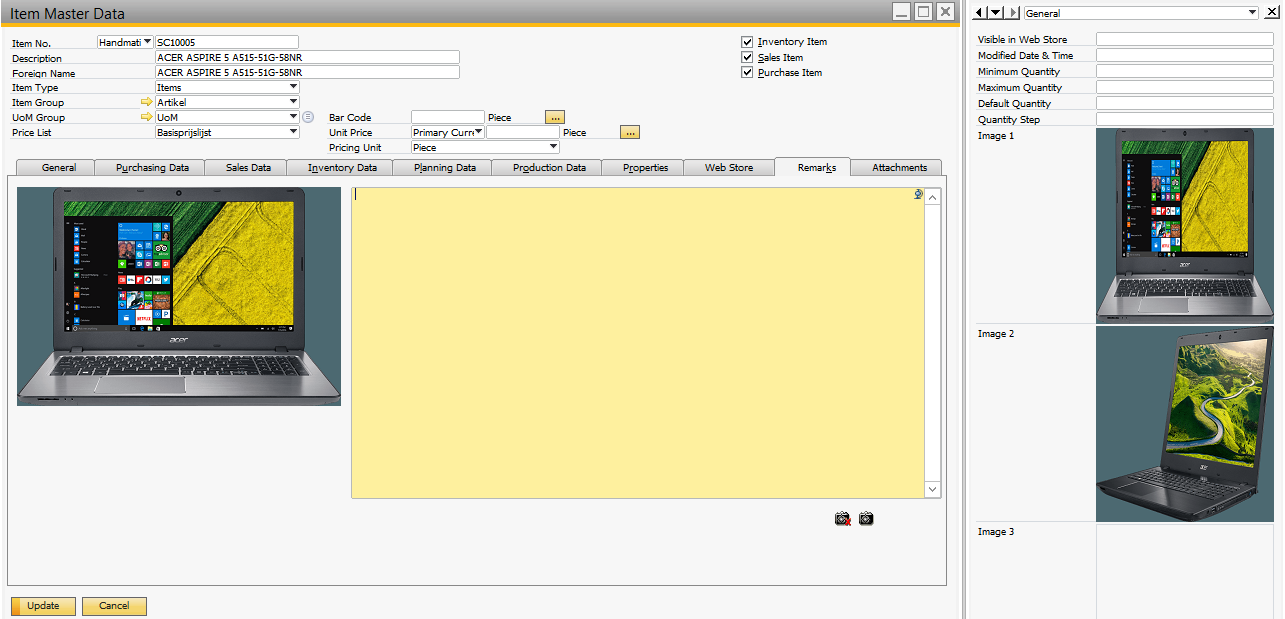
Task: Open the Attachments tab
Action: pos(899,167)
